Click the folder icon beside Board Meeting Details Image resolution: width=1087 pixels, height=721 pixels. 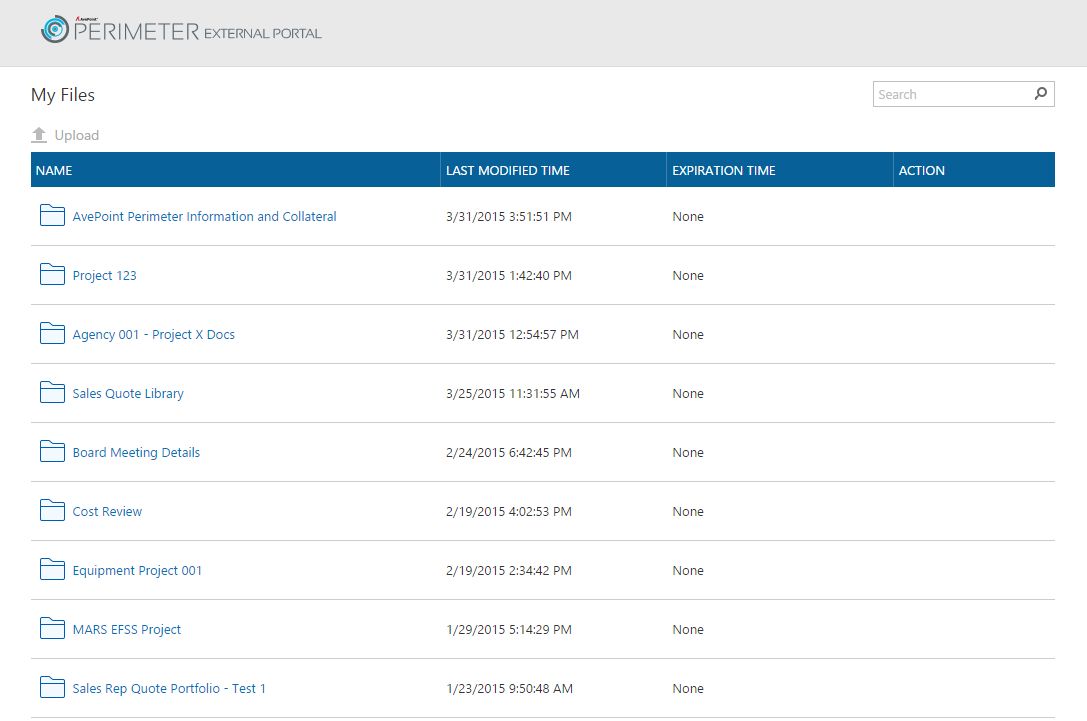(52, 452)
